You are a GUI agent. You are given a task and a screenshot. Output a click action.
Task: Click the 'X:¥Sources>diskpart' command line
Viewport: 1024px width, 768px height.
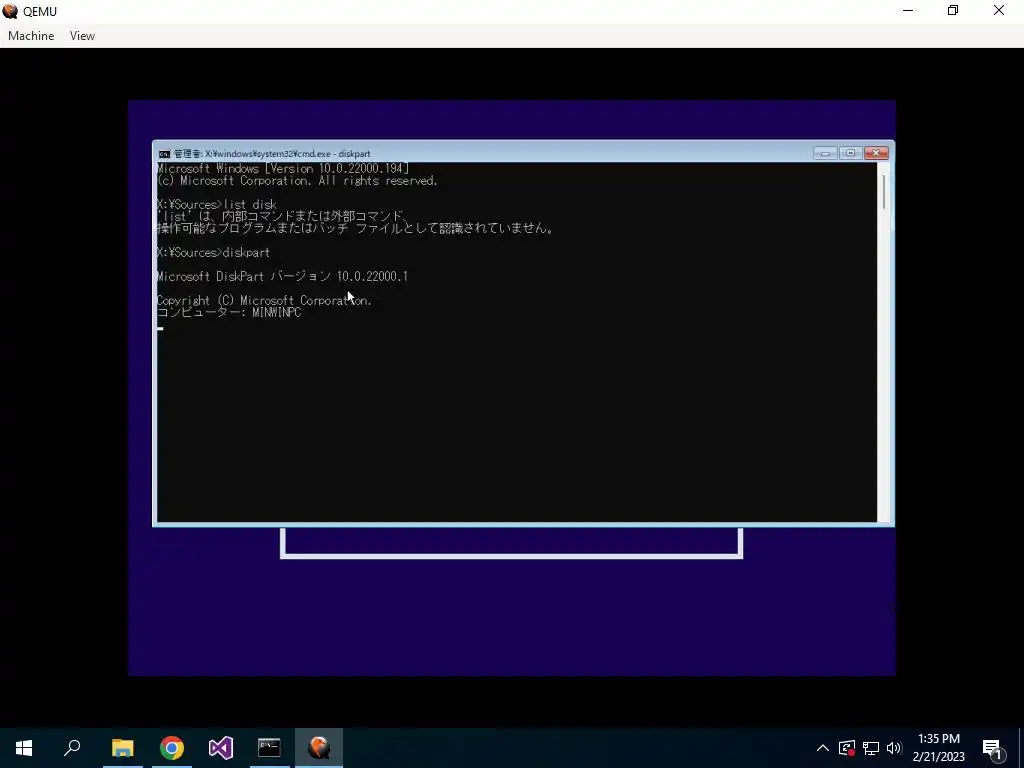(x=213, y=253)
